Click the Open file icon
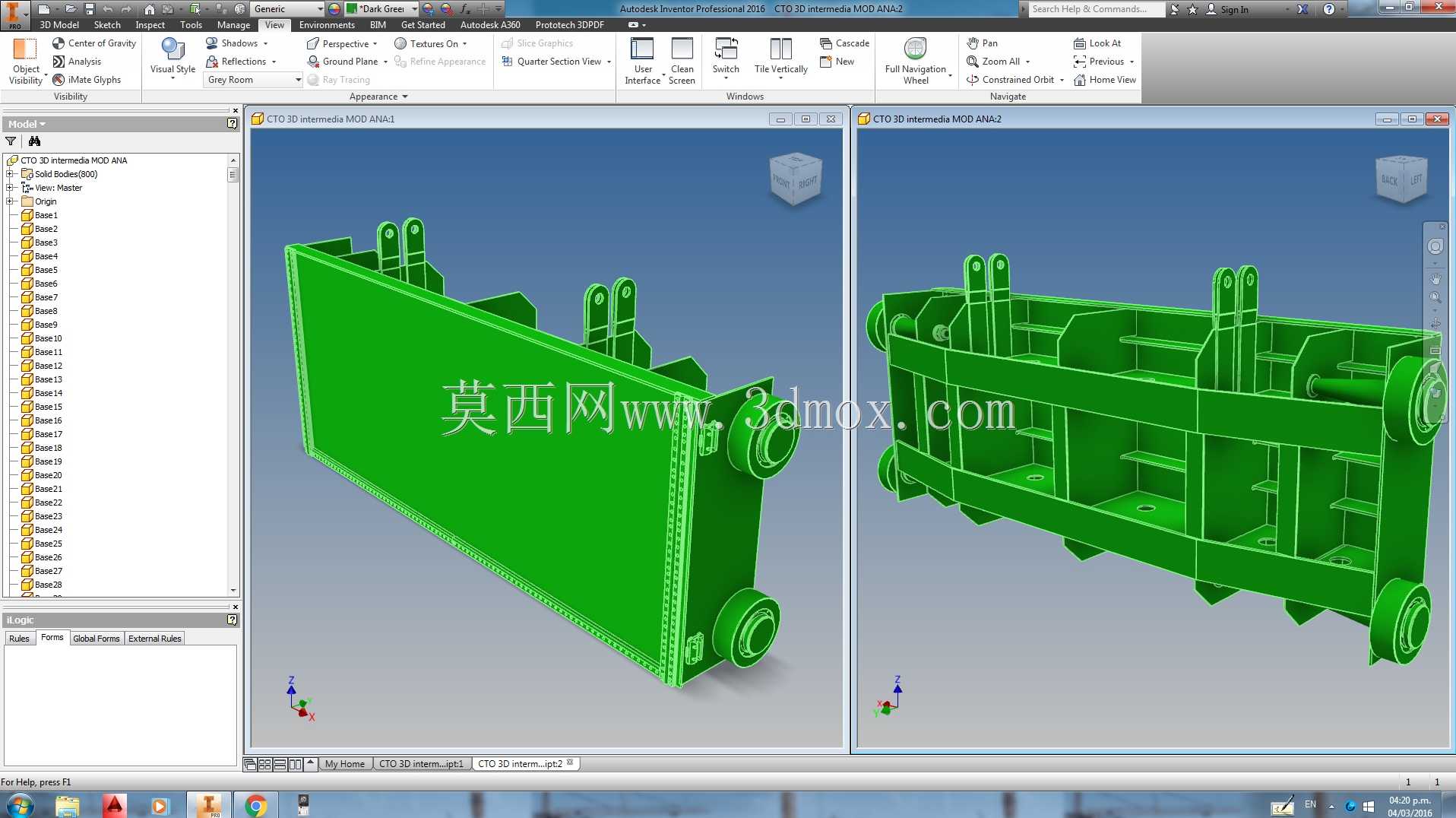Image resolution: width=1456 pixels, height=818 pixels. [70, 9]
